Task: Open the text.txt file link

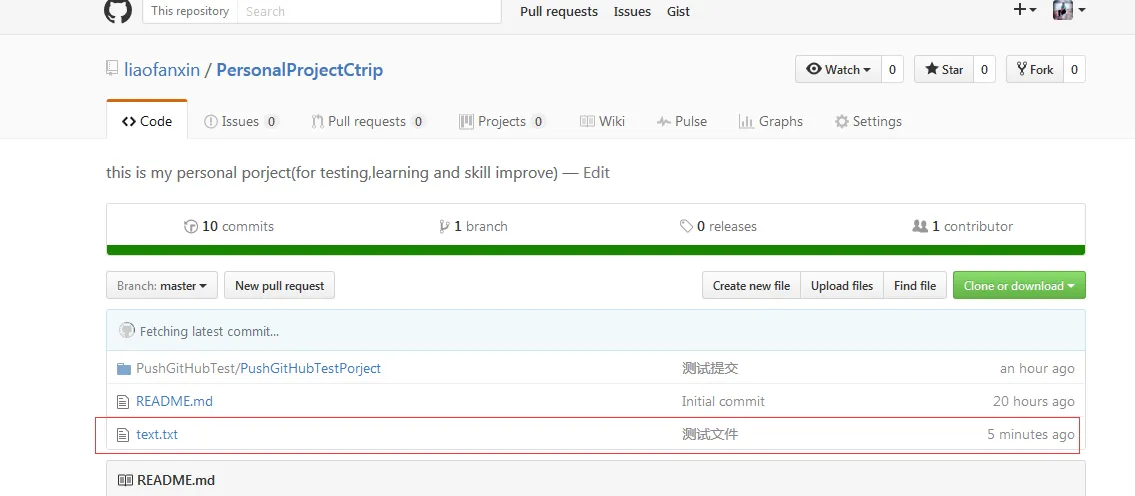Action: click(x=157, y=434)
